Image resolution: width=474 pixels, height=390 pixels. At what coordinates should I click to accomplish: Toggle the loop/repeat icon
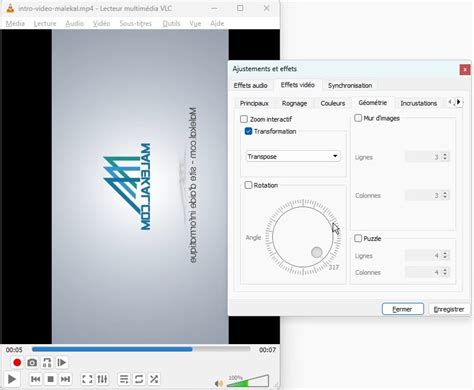pyautogui.click(x=139, y=379)
